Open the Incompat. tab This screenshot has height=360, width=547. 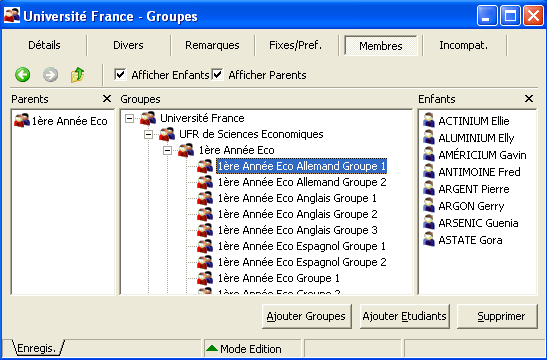464,45
